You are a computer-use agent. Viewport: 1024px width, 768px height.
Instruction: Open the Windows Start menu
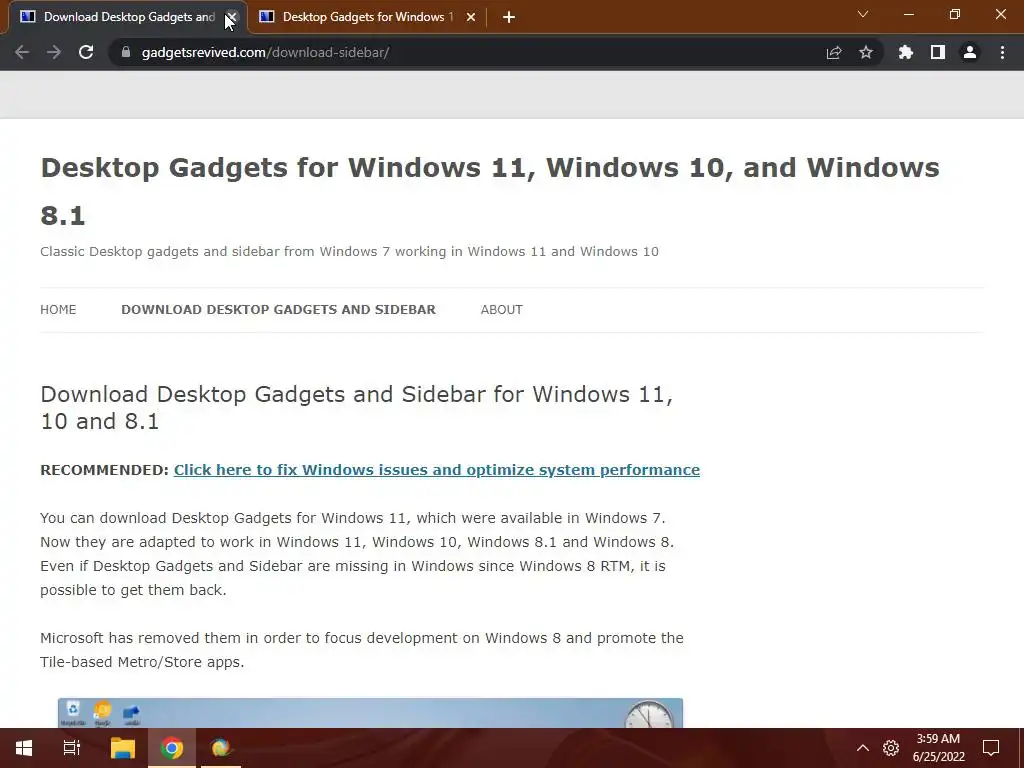pos(24,748)
